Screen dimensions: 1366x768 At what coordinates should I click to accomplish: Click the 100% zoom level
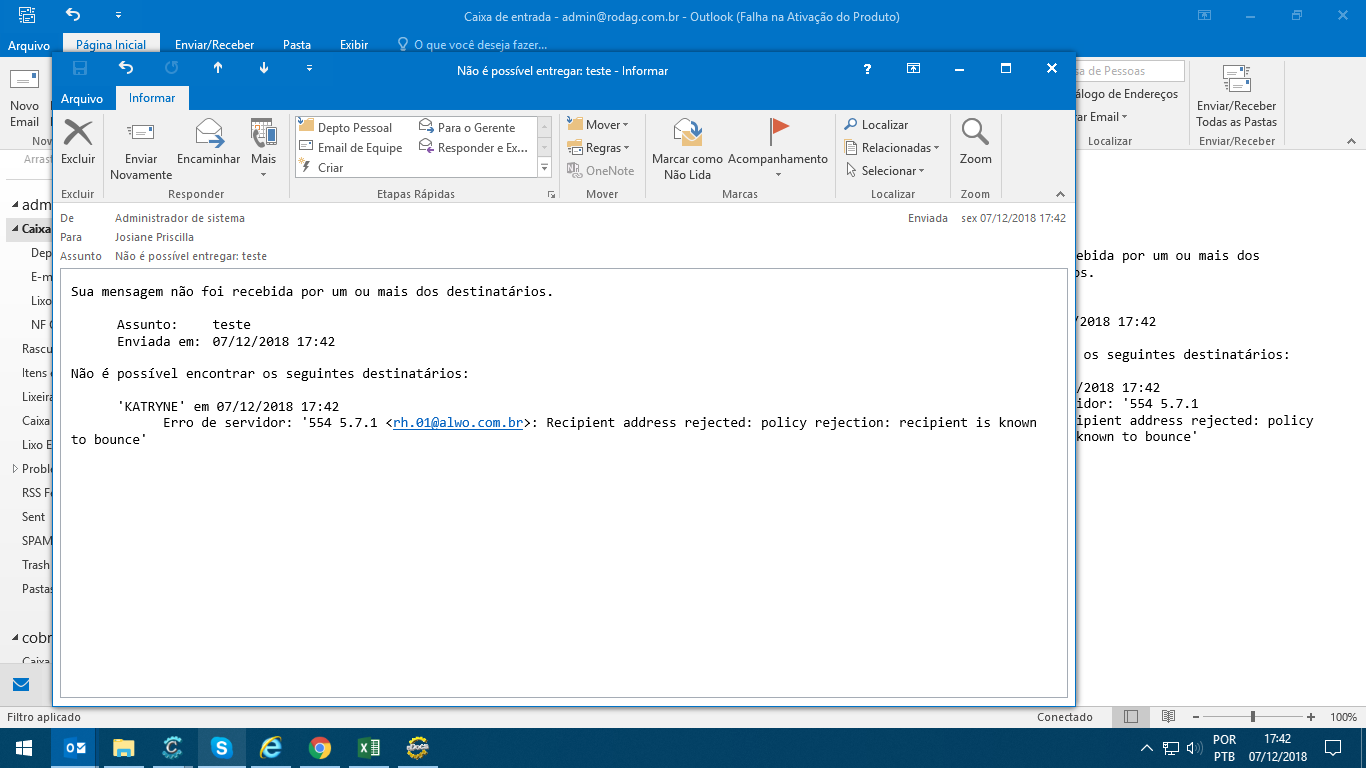1343,717
